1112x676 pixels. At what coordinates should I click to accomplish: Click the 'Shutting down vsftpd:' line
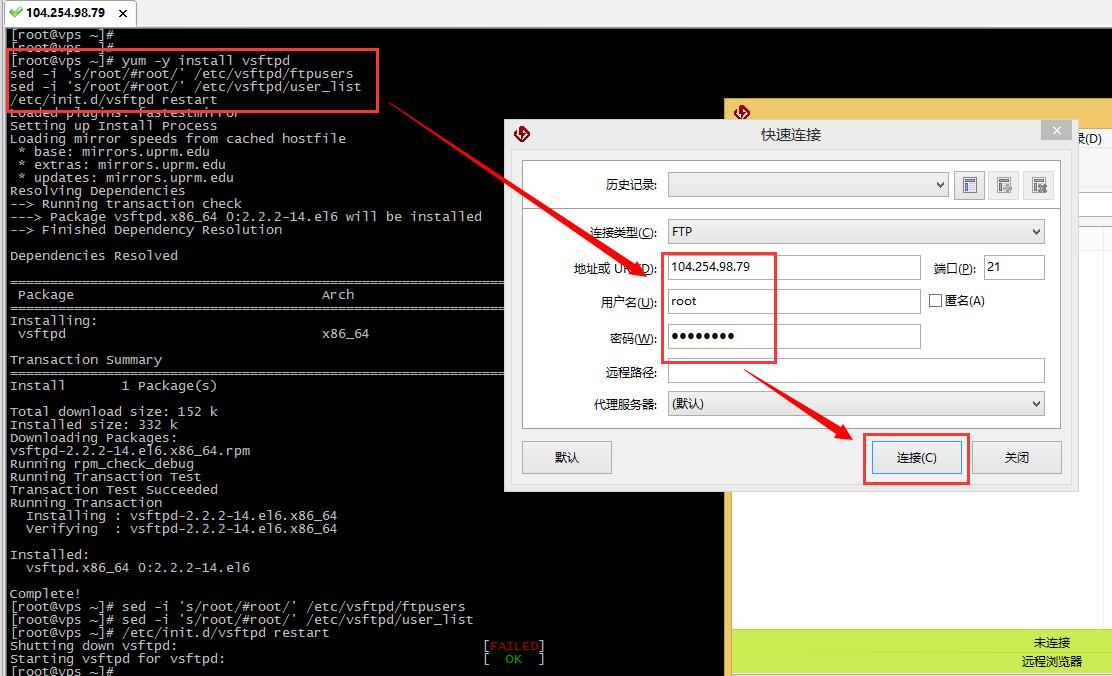[x=93, y=645]
